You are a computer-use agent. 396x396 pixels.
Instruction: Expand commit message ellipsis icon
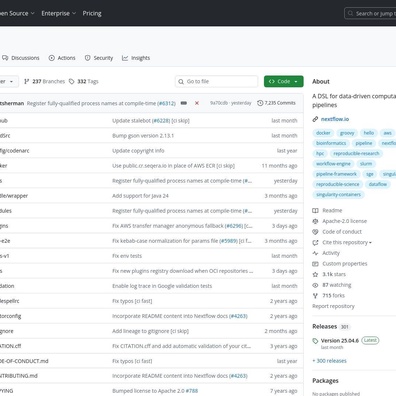[184, 103]
